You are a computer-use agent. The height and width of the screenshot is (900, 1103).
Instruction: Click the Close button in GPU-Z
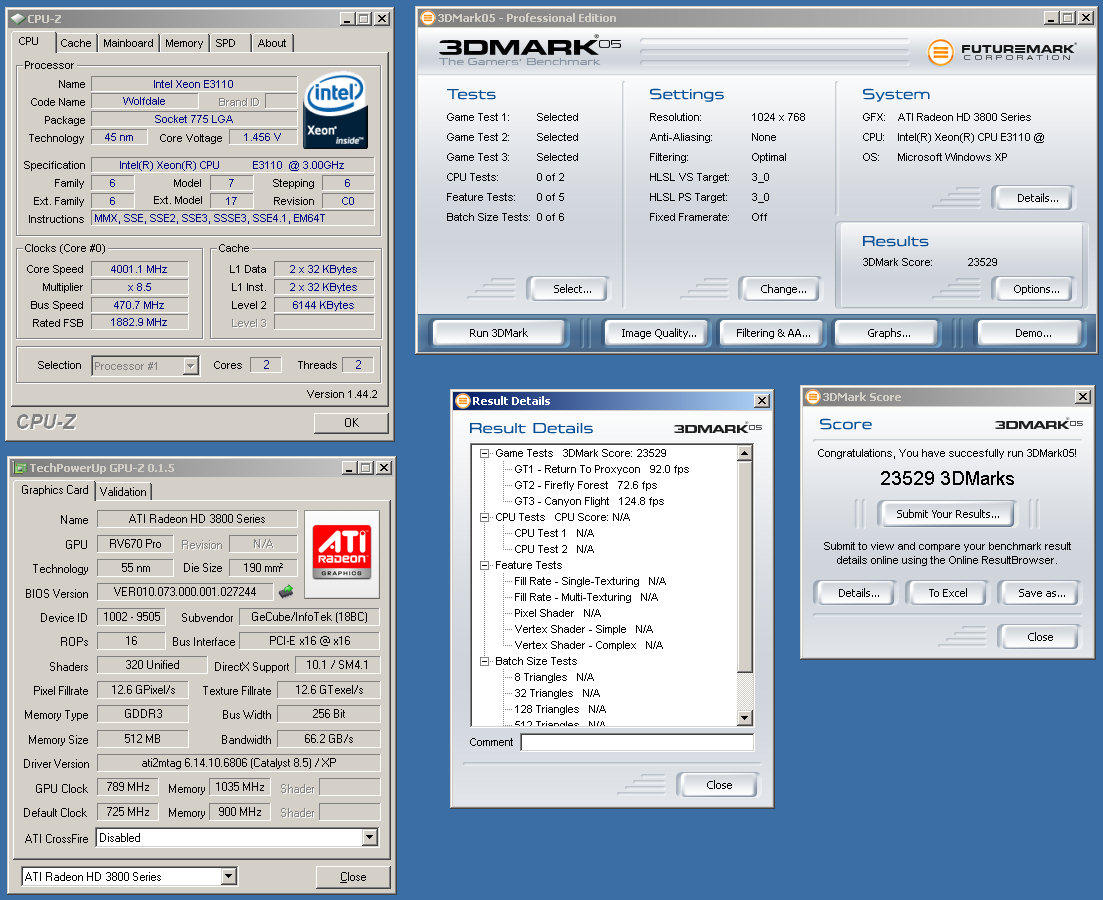(x=352, y=877)
